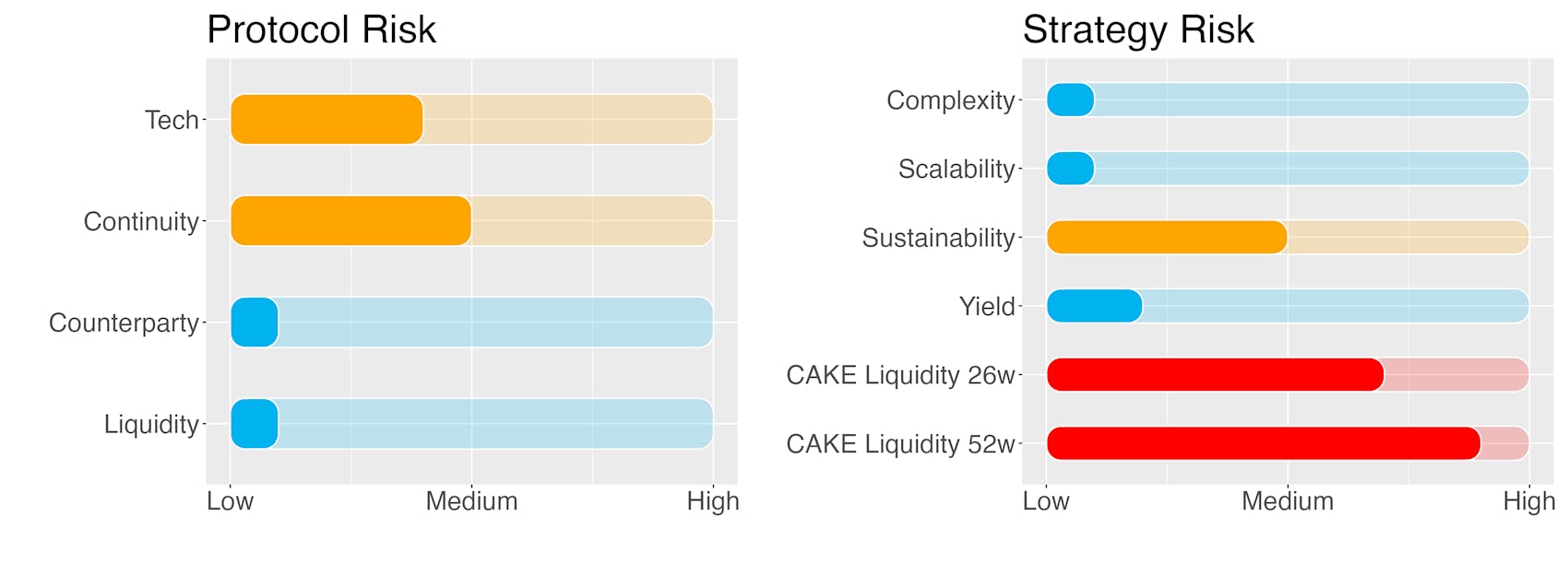Click the Counterparty axis label
This screenshot has width=1568, height=564.
tap(124, 323)
